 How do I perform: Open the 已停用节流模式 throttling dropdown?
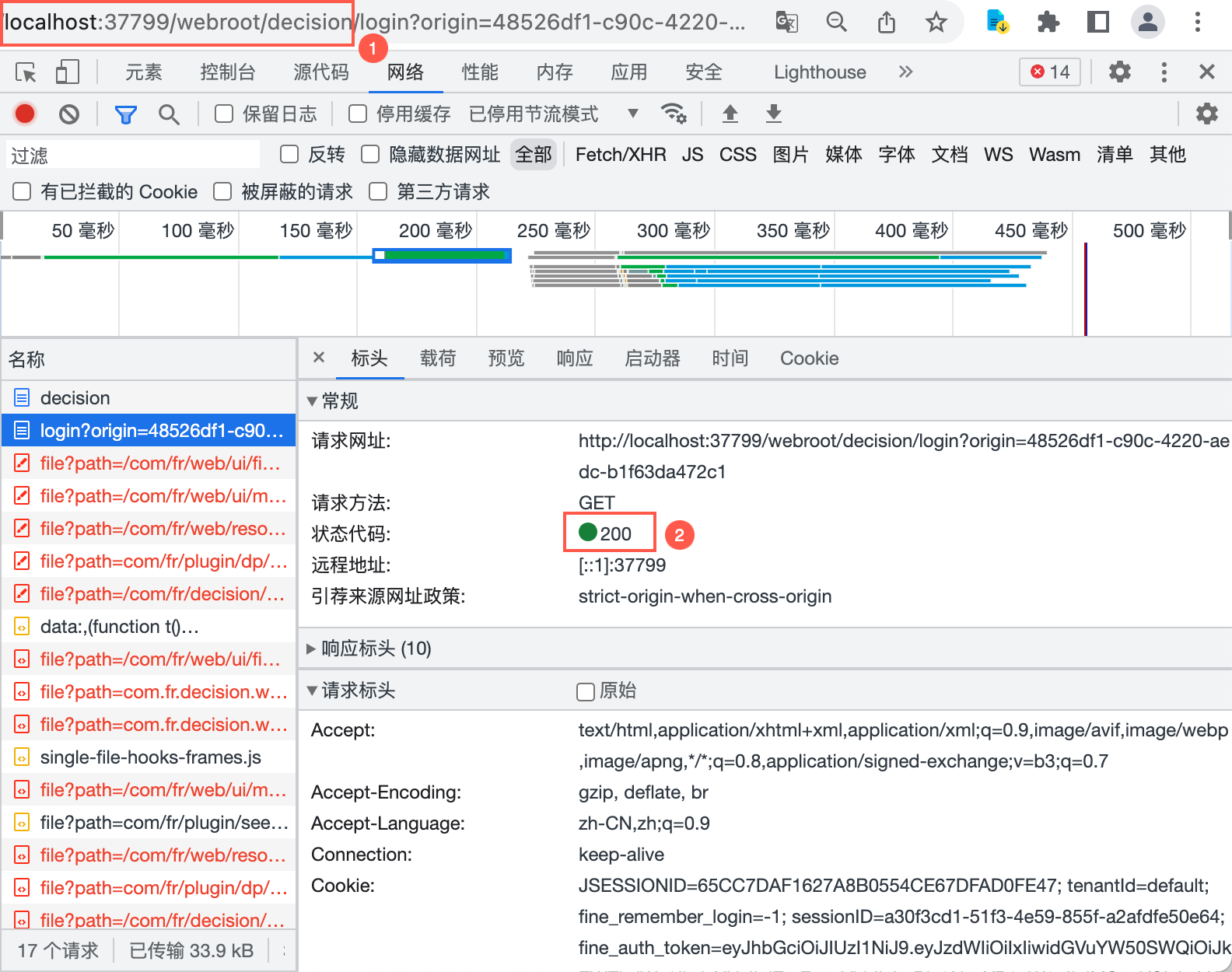(554, 114)
